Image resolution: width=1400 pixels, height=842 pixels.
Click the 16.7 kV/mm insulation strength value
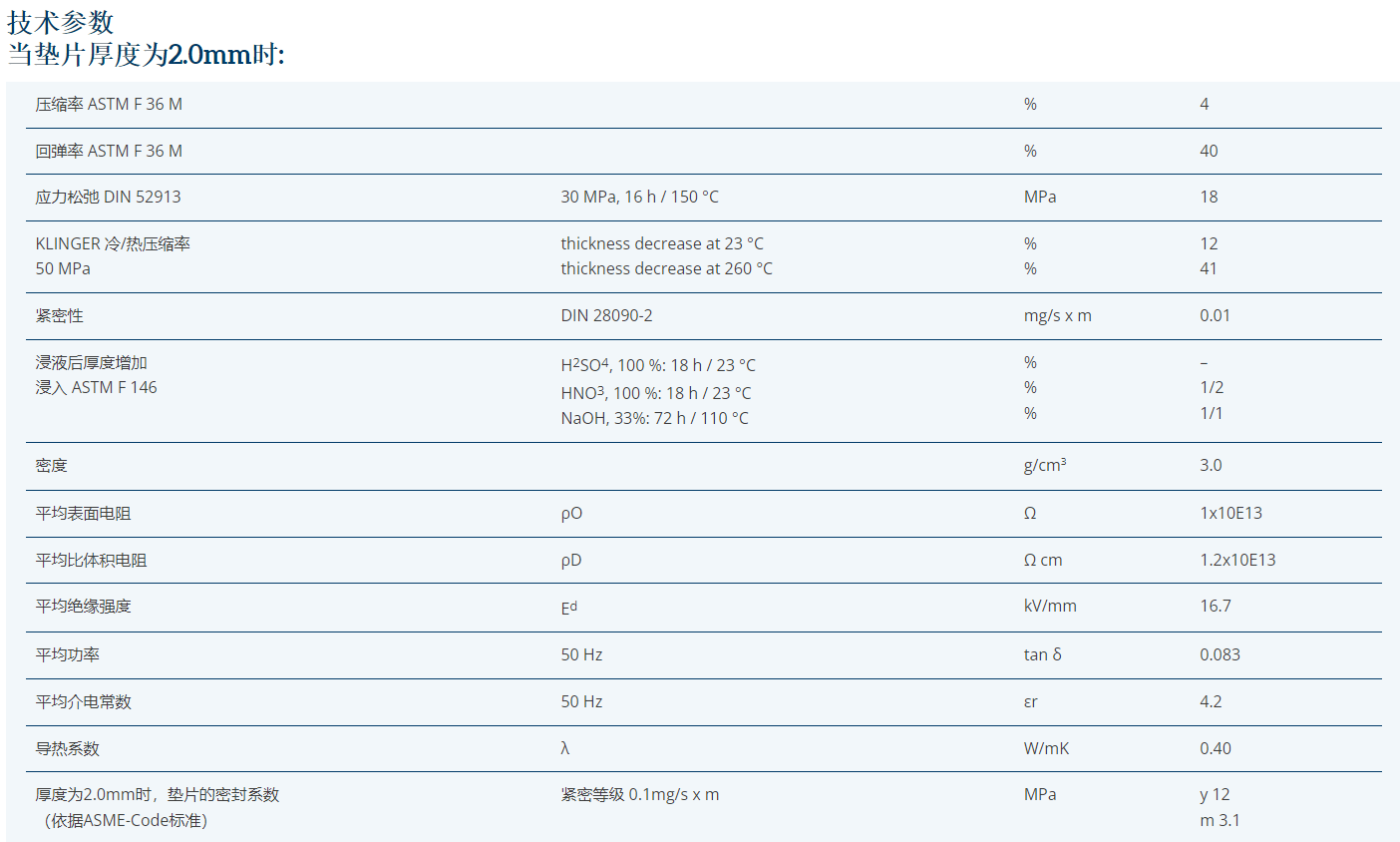tap(1215, 606)
